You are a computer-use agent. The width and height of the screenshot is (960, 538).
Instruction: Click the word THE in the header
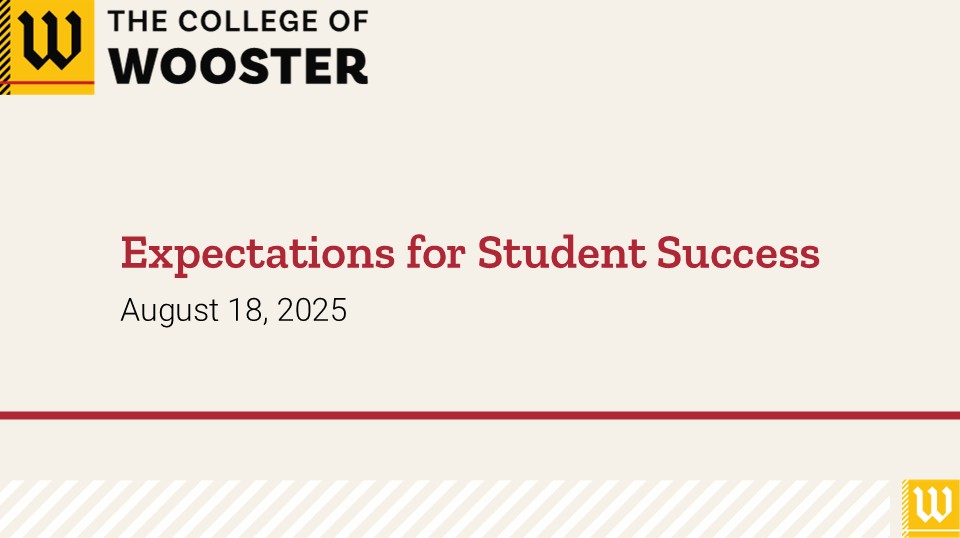coord(138,21)
